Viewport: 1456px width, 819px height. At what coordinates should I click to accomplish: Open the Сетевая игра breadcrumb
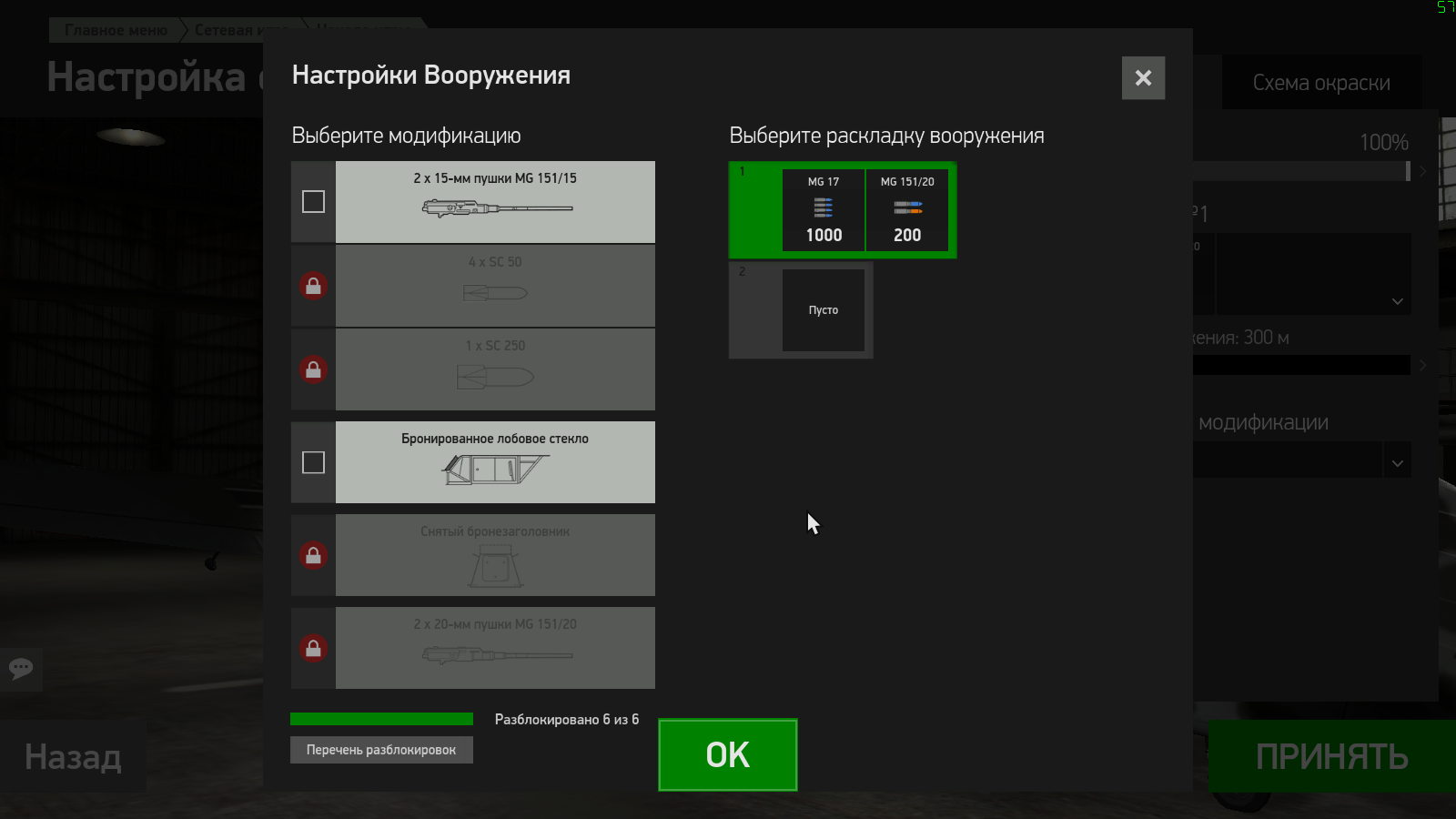(x=241, y=30)
